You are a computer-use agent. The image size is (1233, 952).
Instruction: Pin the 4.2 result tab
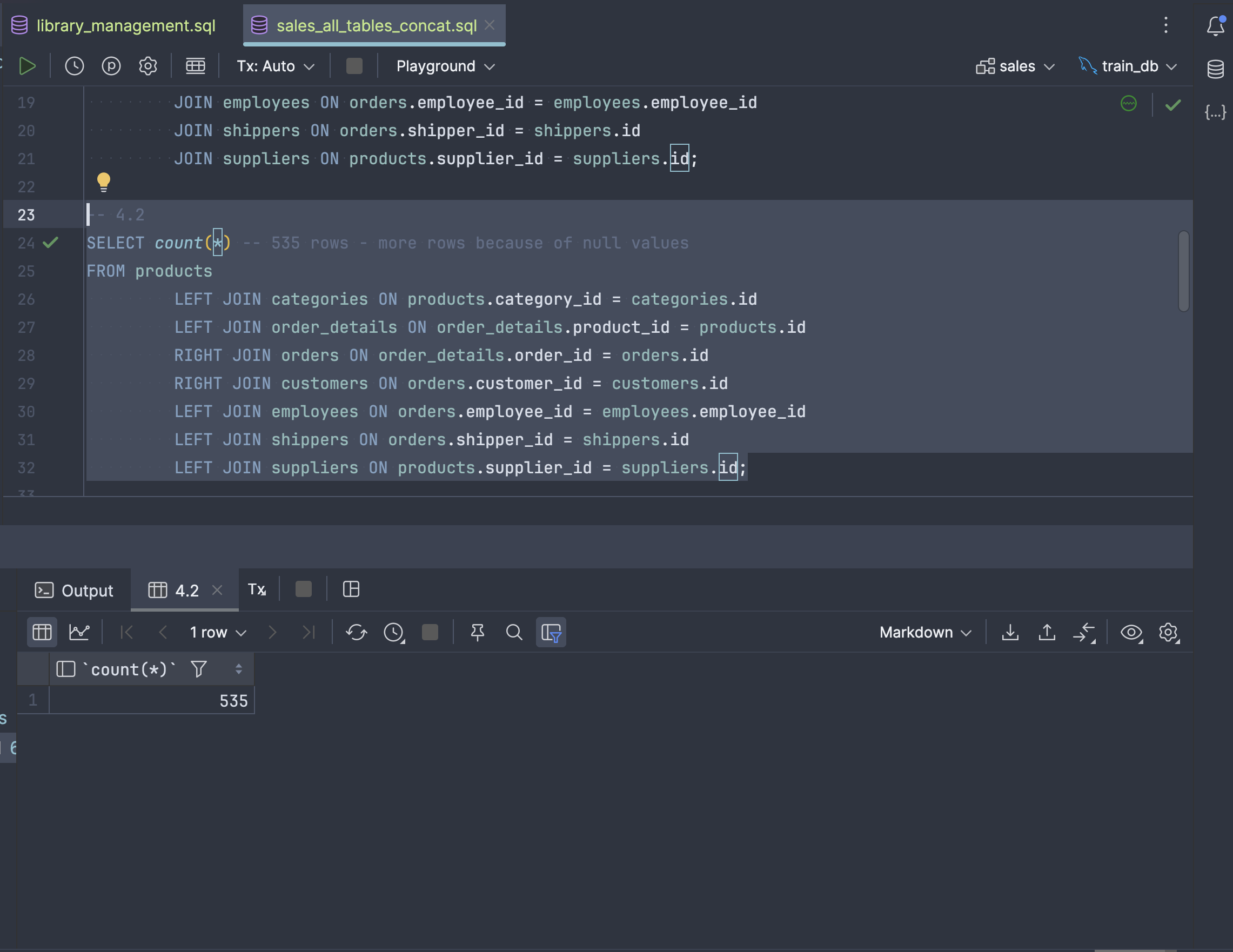[x=477, y=632]
